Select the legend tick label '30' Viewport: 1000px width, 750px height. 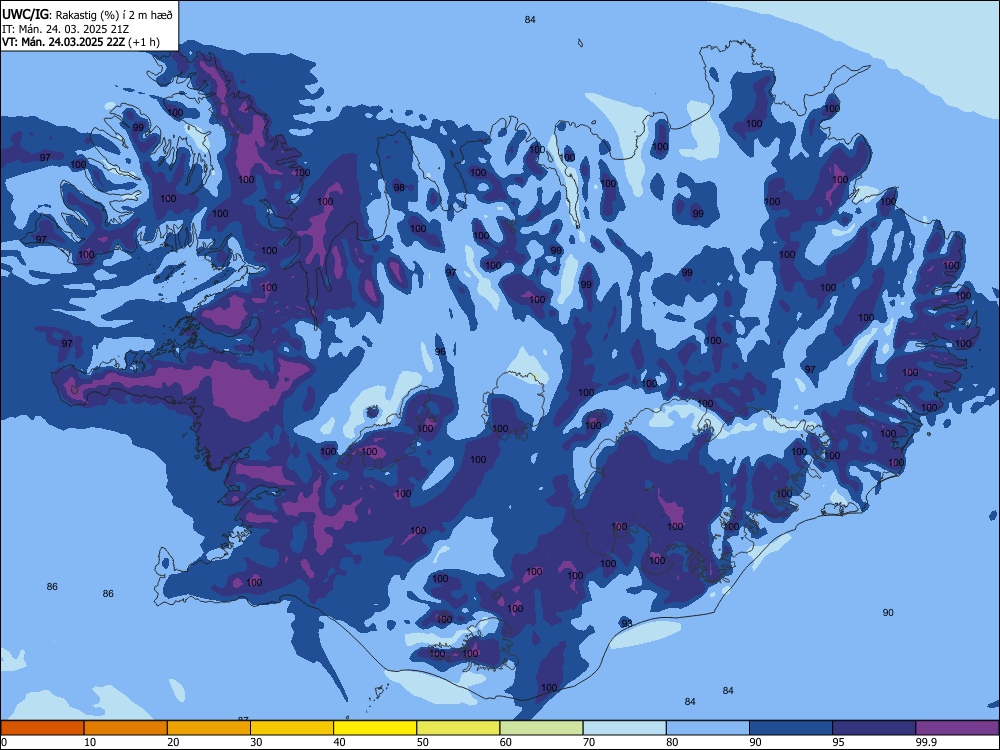pyautogui.click(x=256, y=742)
